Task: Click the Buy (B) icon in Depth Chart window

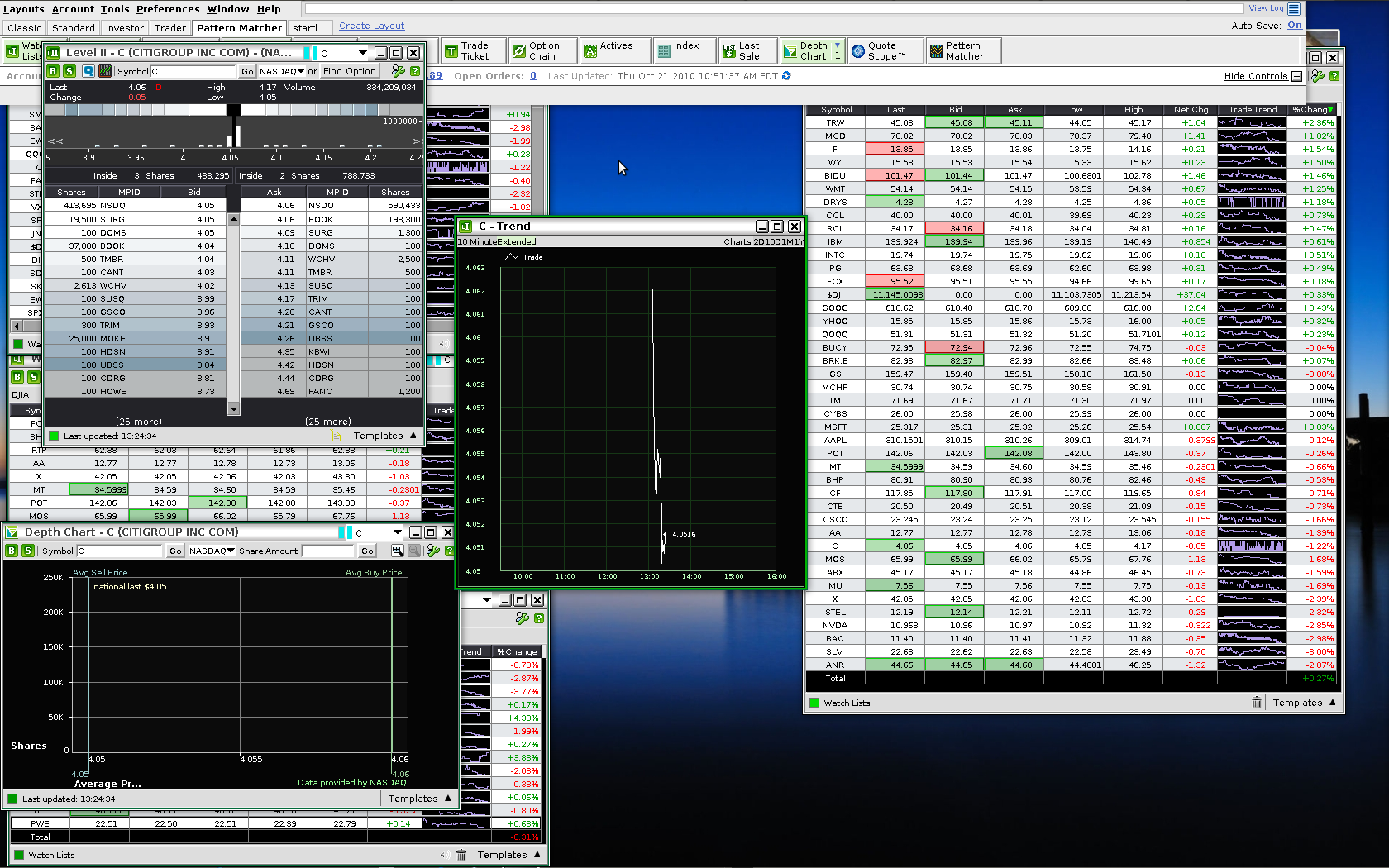Action: (x=12, y=551)
